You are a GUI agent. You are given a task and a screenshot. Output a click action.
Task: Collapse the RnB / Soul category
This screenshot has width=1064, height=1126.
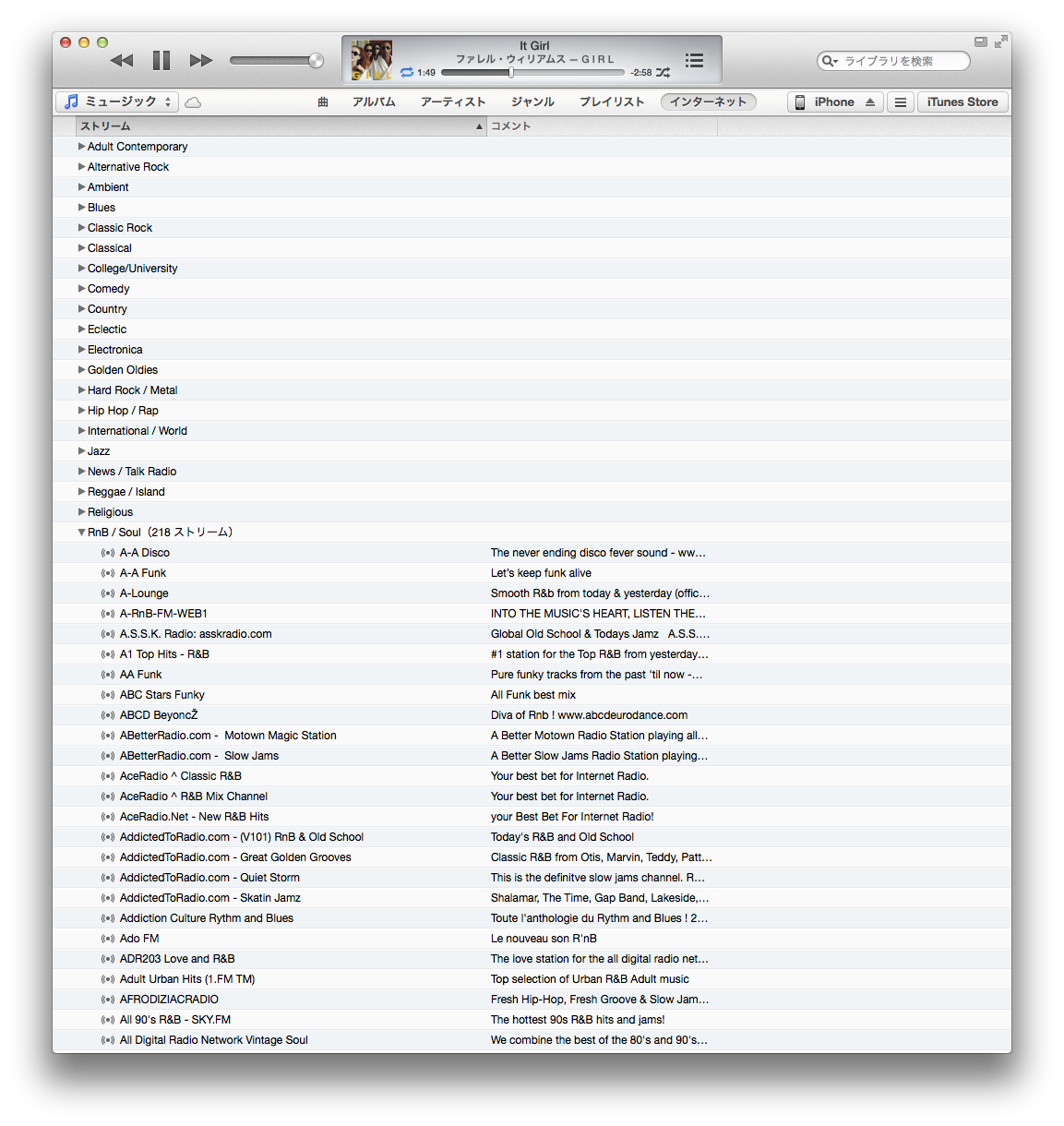(x=82, y=533)
